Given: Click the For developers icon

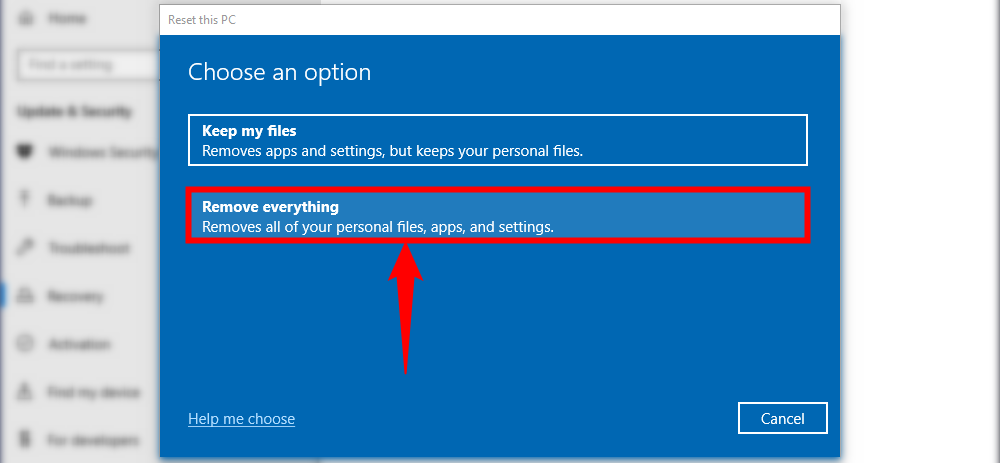Looking at the screenshot, I should point(24,441).
